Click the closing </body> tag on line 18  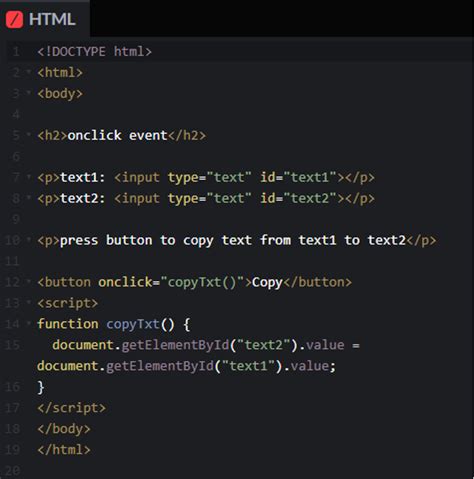pyautogui.click(x=64, y=429)
